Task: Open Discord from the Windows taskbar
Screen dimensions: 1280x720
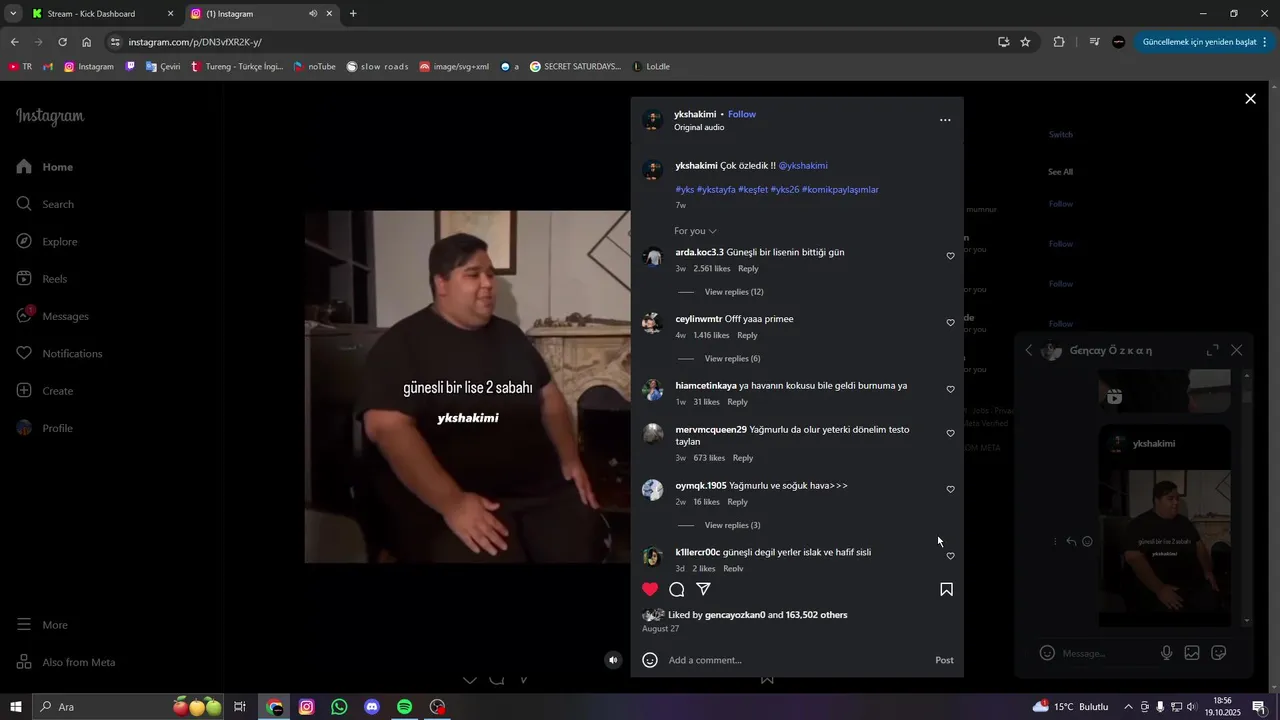Action: (x=372, y=707)
